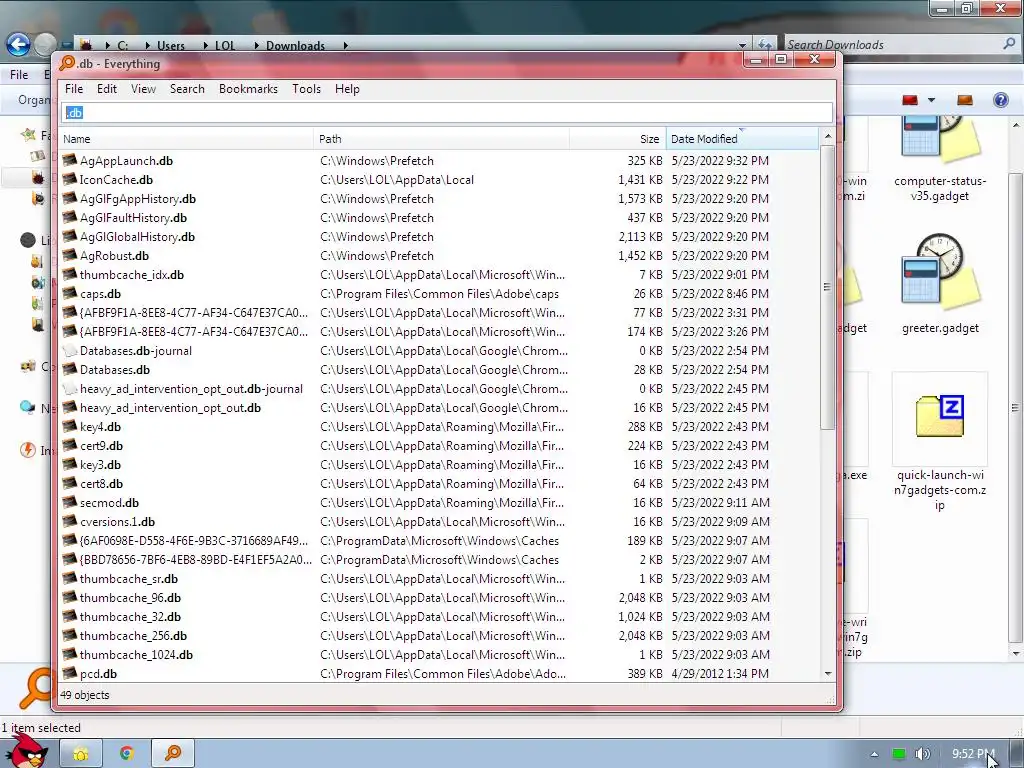This screenshot has width=1024, height=768.
Task: Select the caps.db file icon
Action: click(x=69, y=293)
